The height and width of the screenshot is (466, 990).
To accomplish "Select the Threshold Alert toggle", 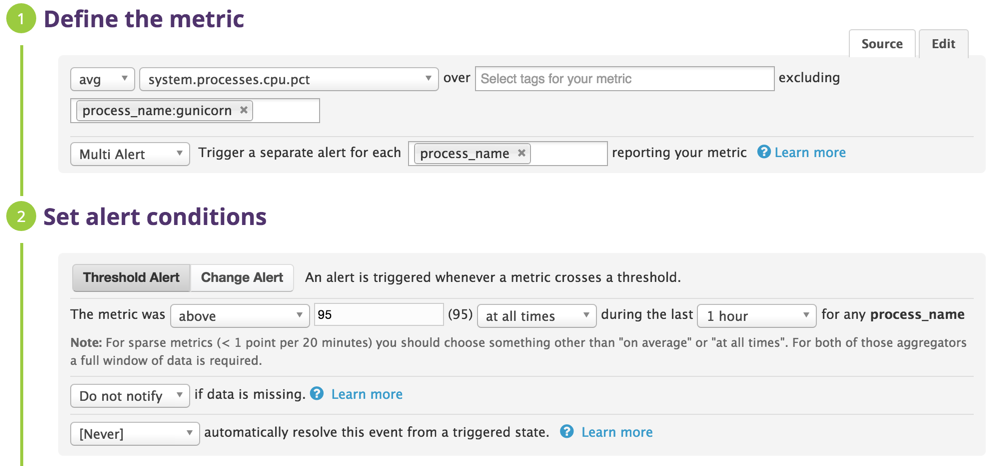I will [131, 277].
